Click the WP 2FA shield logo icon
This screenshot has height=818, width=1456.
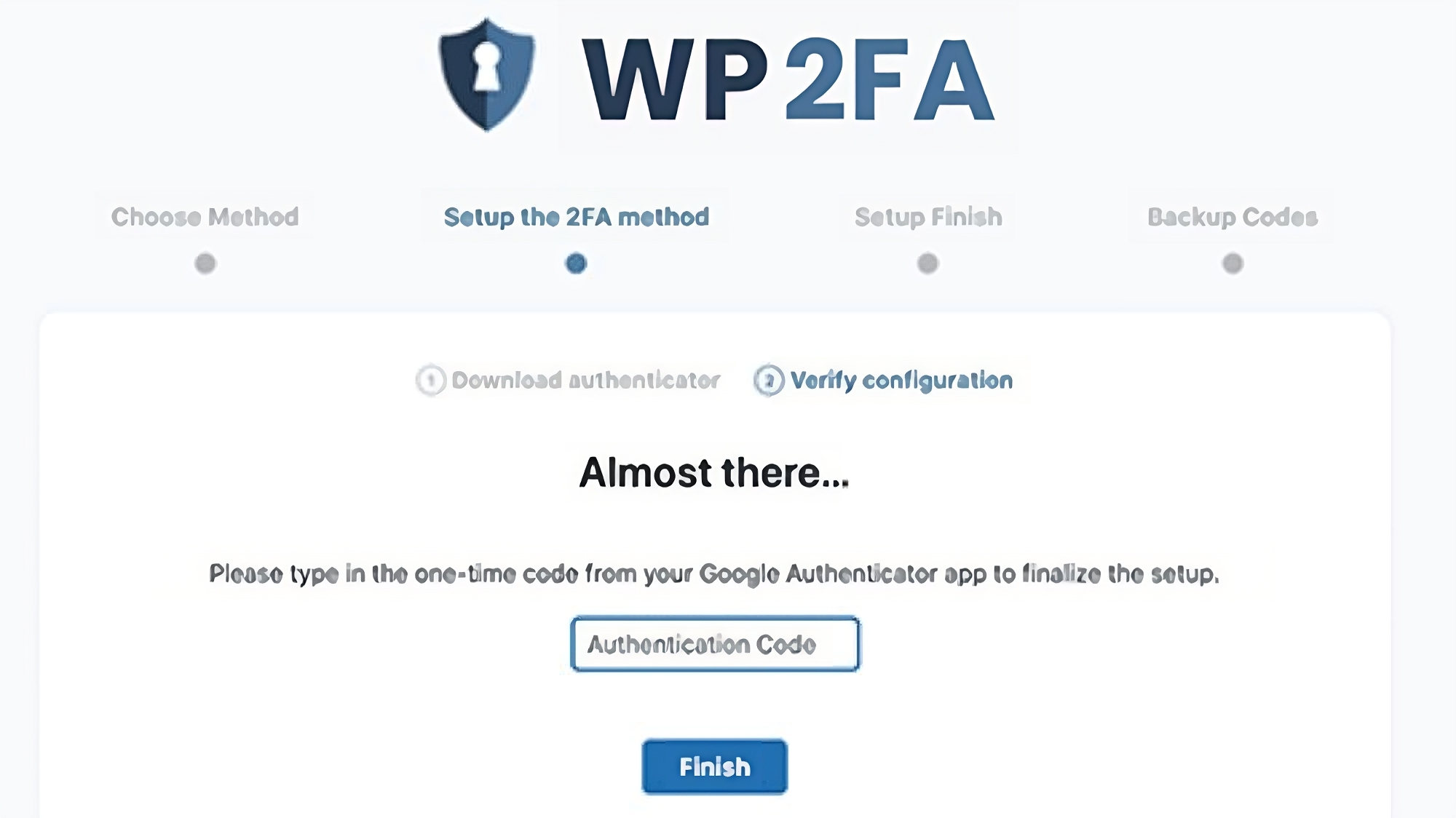click(x=487, y=74)
